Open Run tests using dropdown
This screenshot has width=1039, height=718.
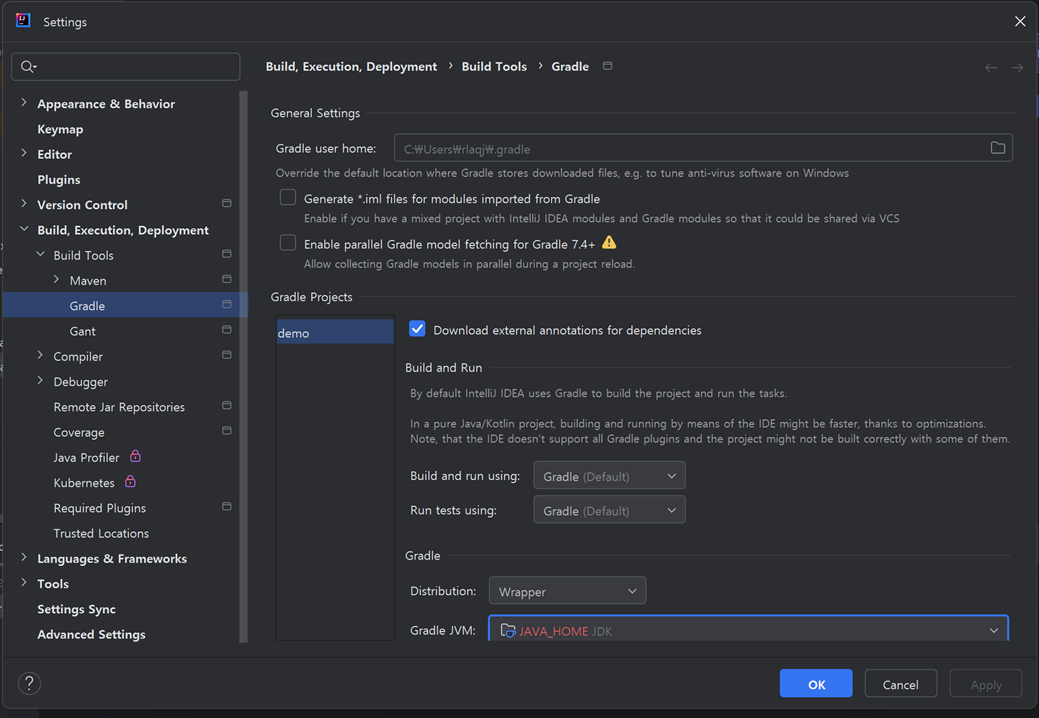point(609,510)
